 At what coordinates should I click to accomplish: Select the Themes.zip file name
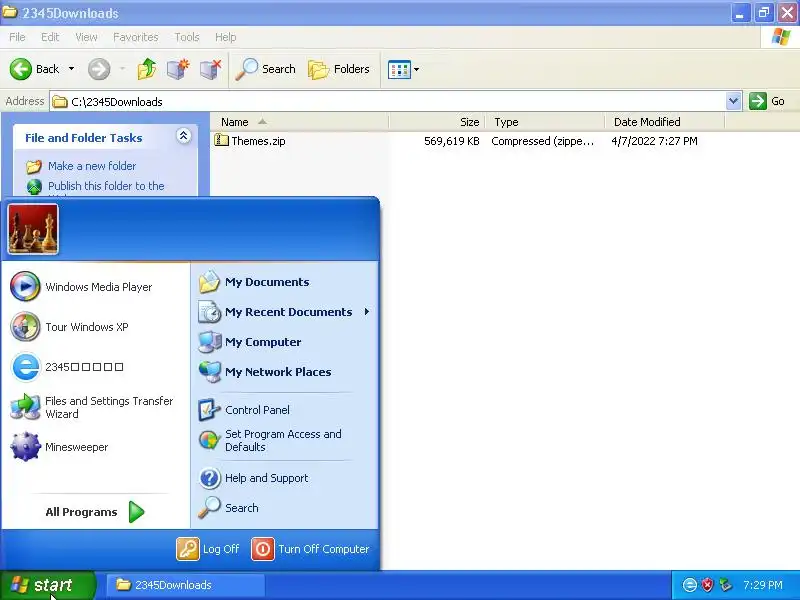coord(258,141)
